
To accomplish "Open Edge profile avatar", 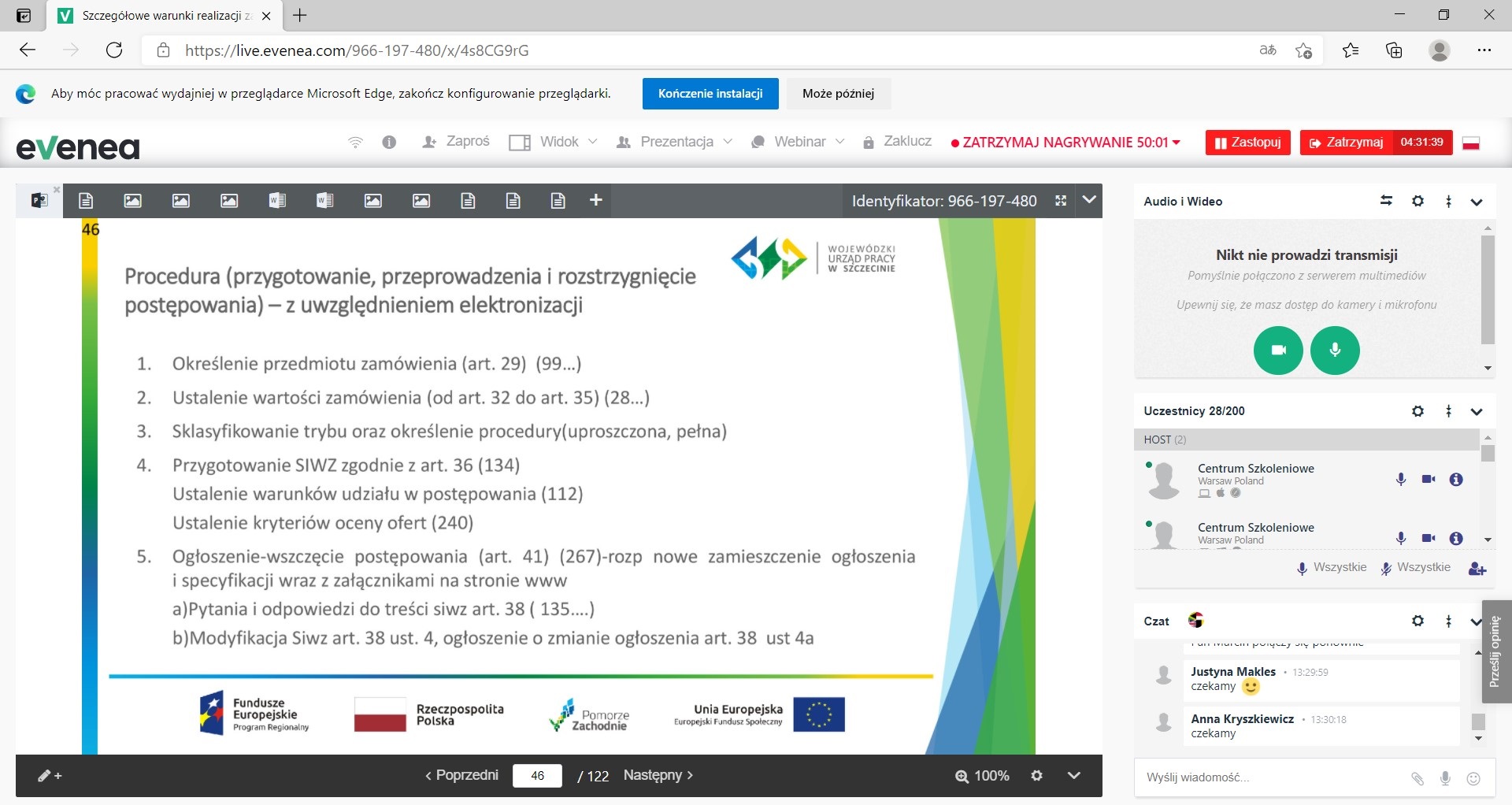I will (x=1440, y=50).
